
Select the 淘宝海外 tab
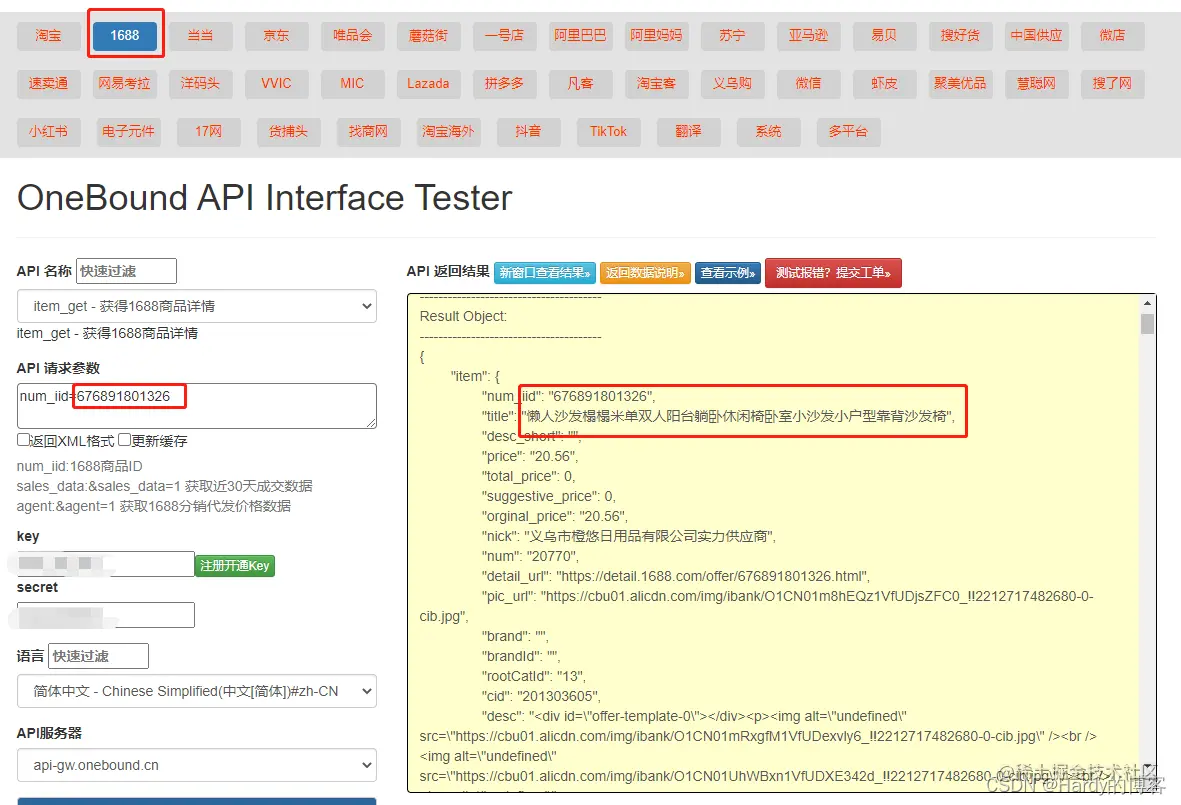(x=448, y=132)
